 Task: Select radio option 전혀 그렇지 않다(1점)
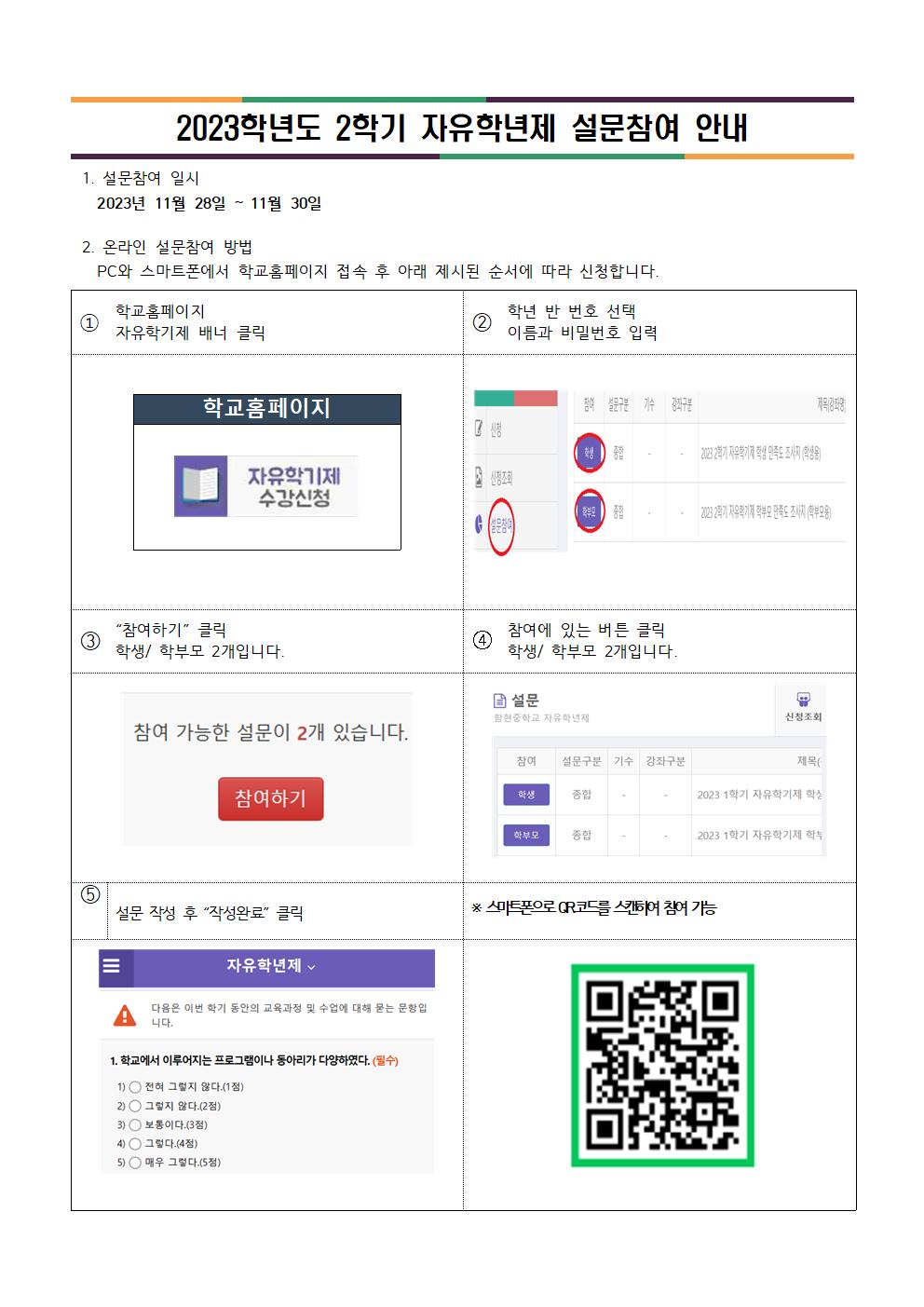coord(135,1087)
